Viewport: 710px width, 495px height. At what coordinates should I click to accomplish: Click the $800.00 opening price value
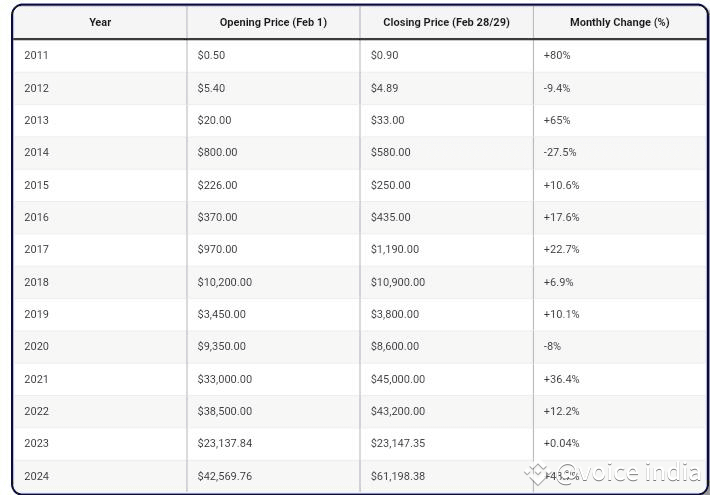217,152
